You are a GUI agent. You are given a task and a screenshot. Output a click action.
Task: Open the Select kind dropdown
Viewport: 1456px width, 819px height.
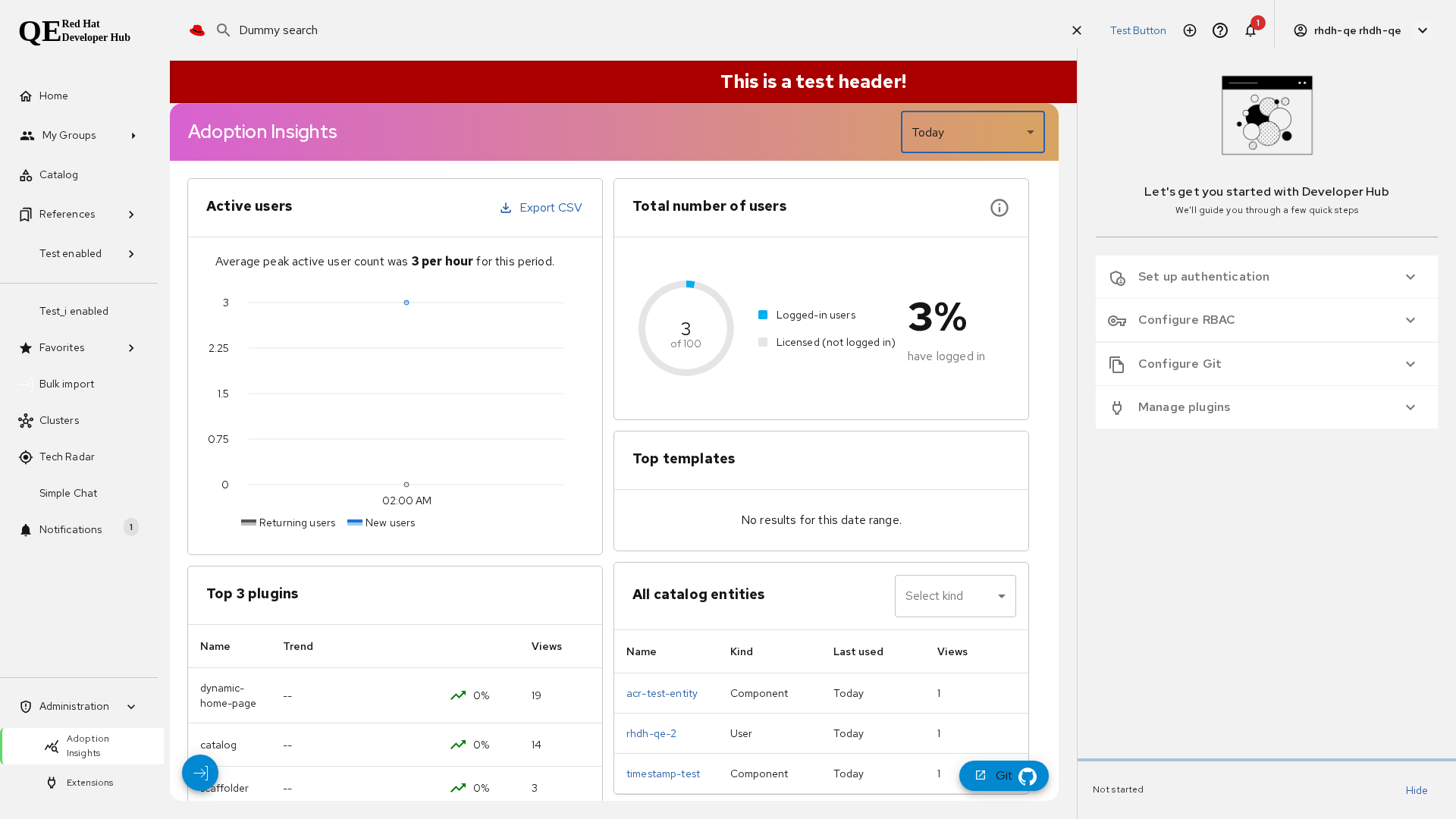[955, 596]
